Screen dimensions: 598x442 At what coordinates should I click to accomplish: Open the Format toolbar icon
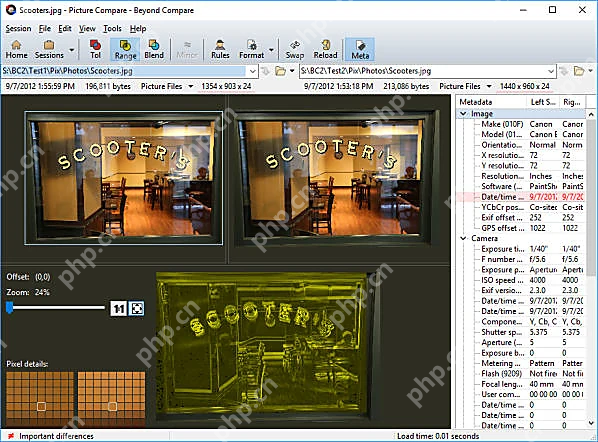pos(251,50)
